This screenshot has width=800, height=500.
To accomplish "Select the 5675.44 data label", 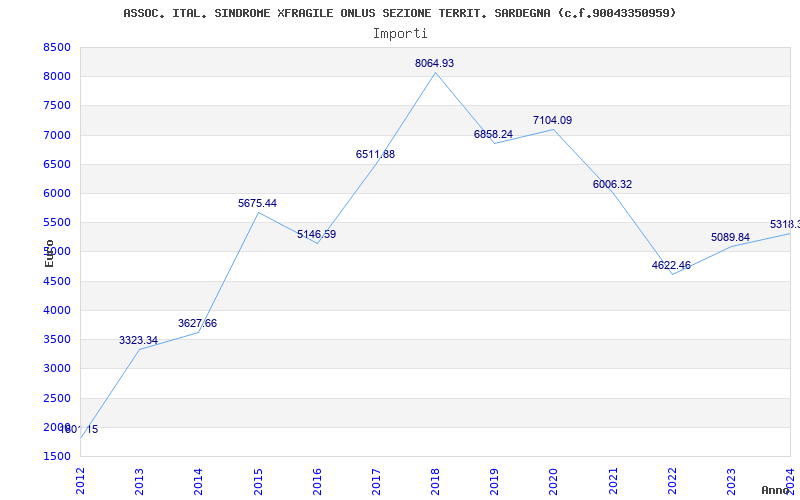I will [x=257, y=204].
